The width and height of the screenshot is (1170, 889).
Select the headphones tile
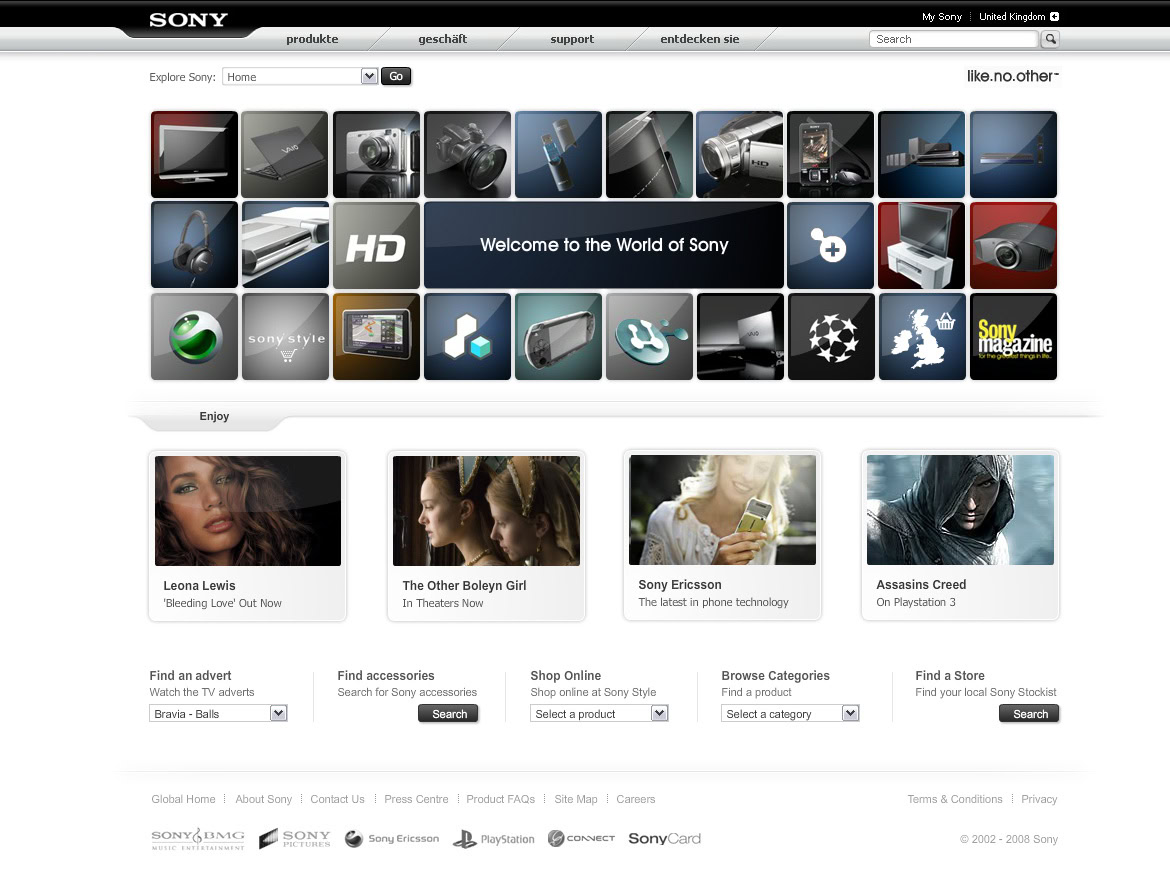point(194,245)
